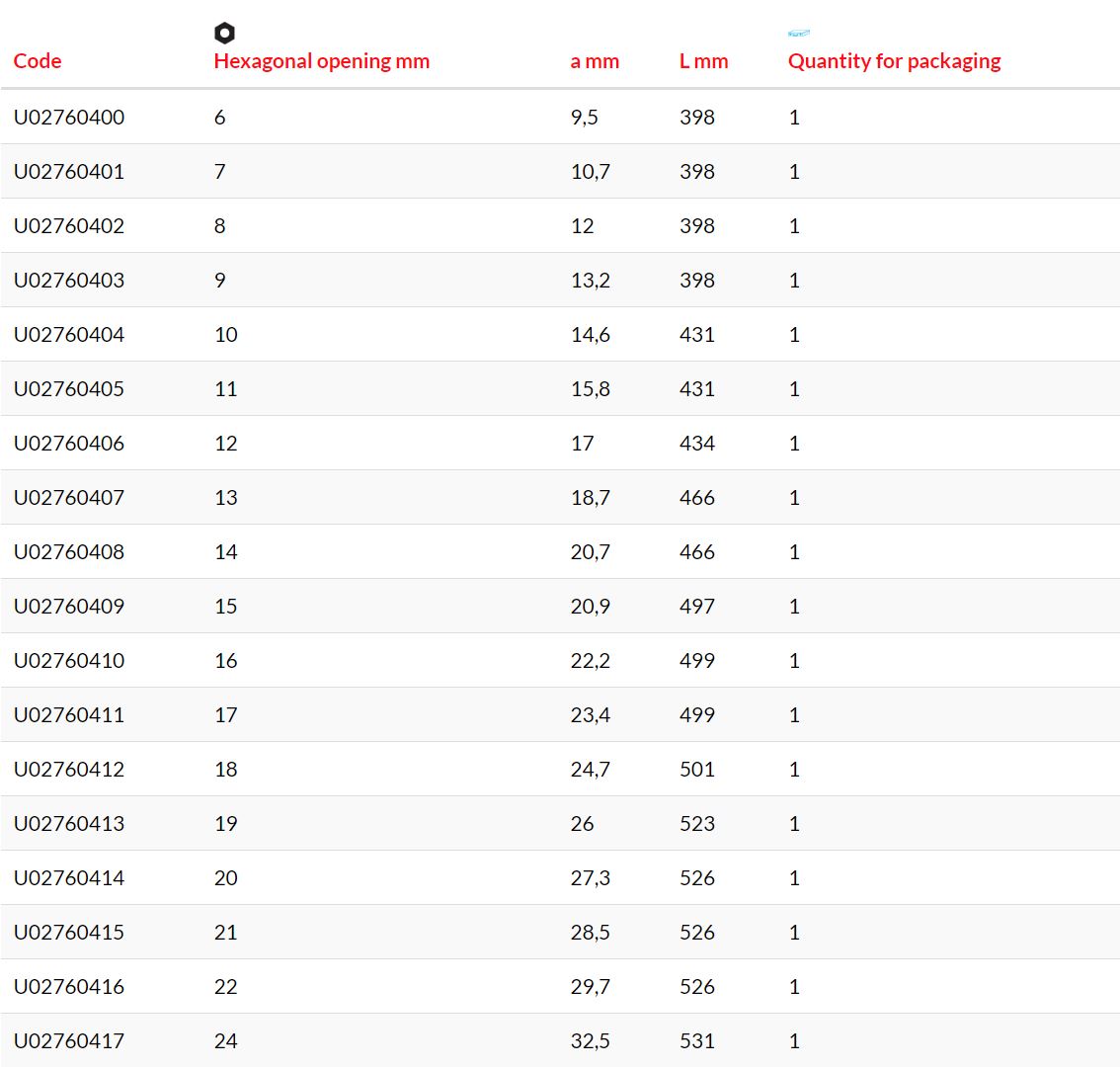Screen dimensions: 1120x1069
Task: Click hexagonal opening value 24
Action: (226, 1040)
